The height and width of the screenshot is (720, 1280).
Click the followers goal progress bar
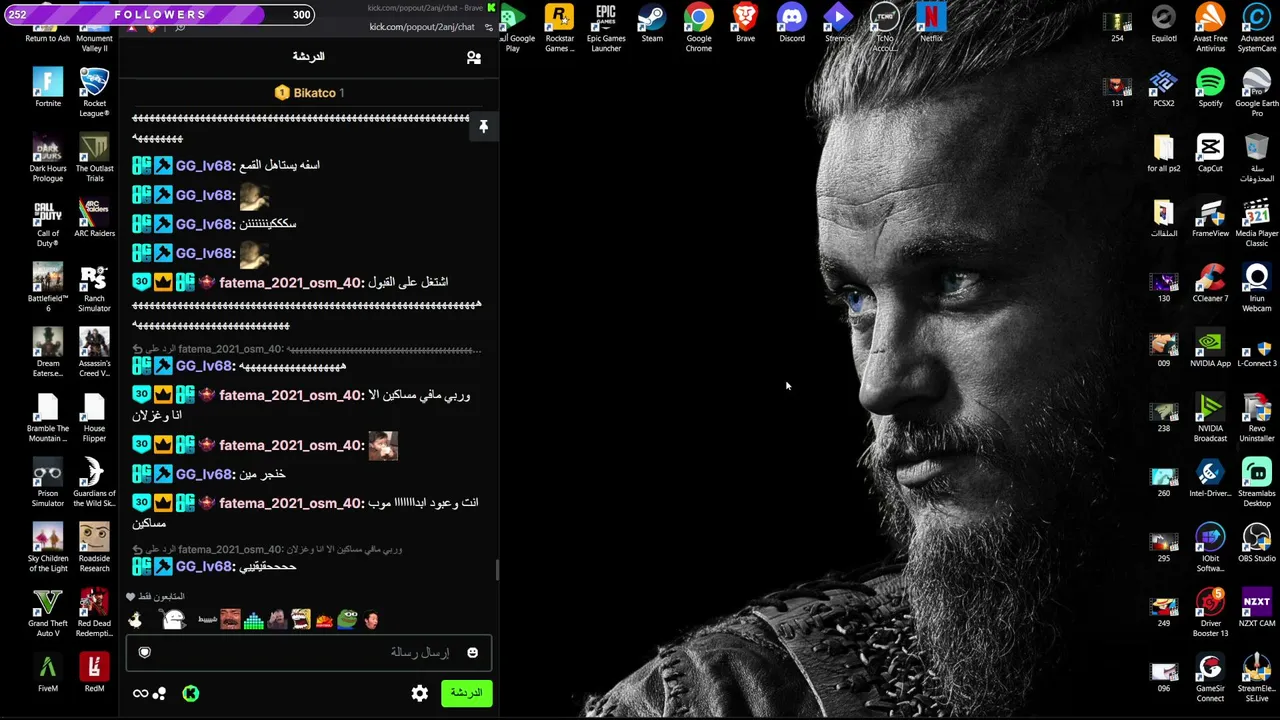point(158,14)
